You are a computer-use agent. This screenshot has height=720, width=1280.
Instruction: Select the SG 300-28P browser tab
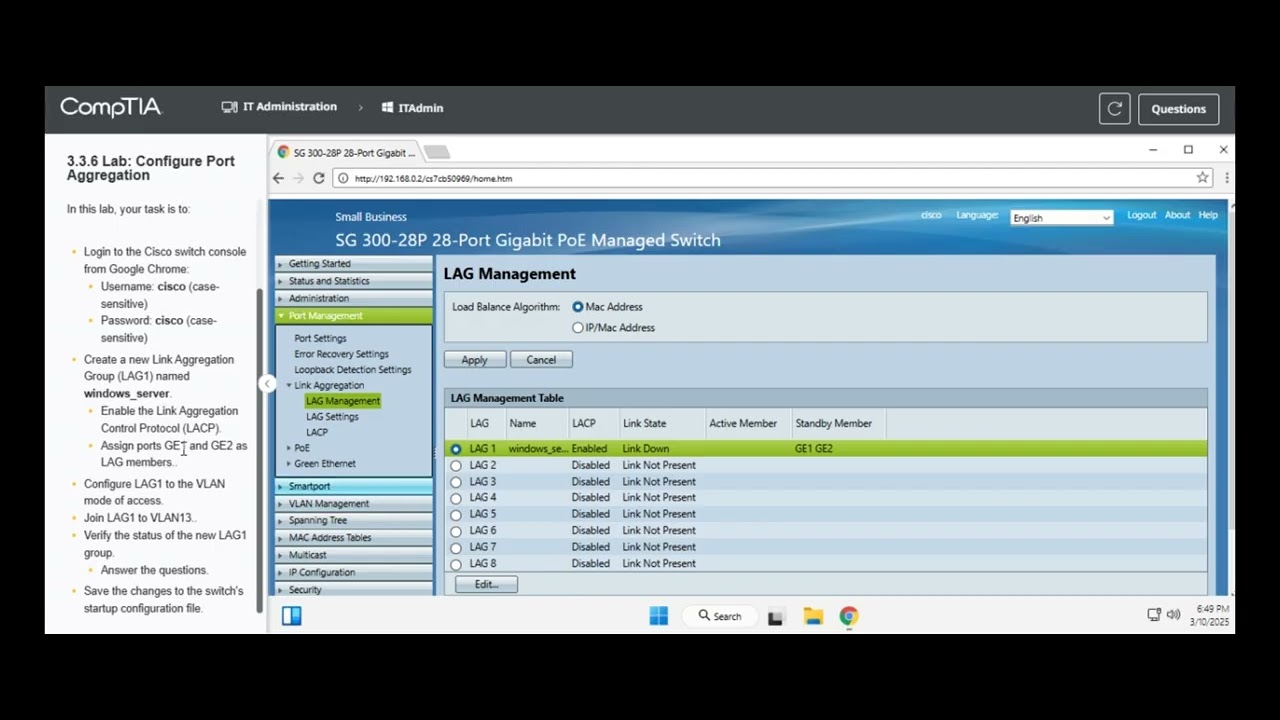346,153
